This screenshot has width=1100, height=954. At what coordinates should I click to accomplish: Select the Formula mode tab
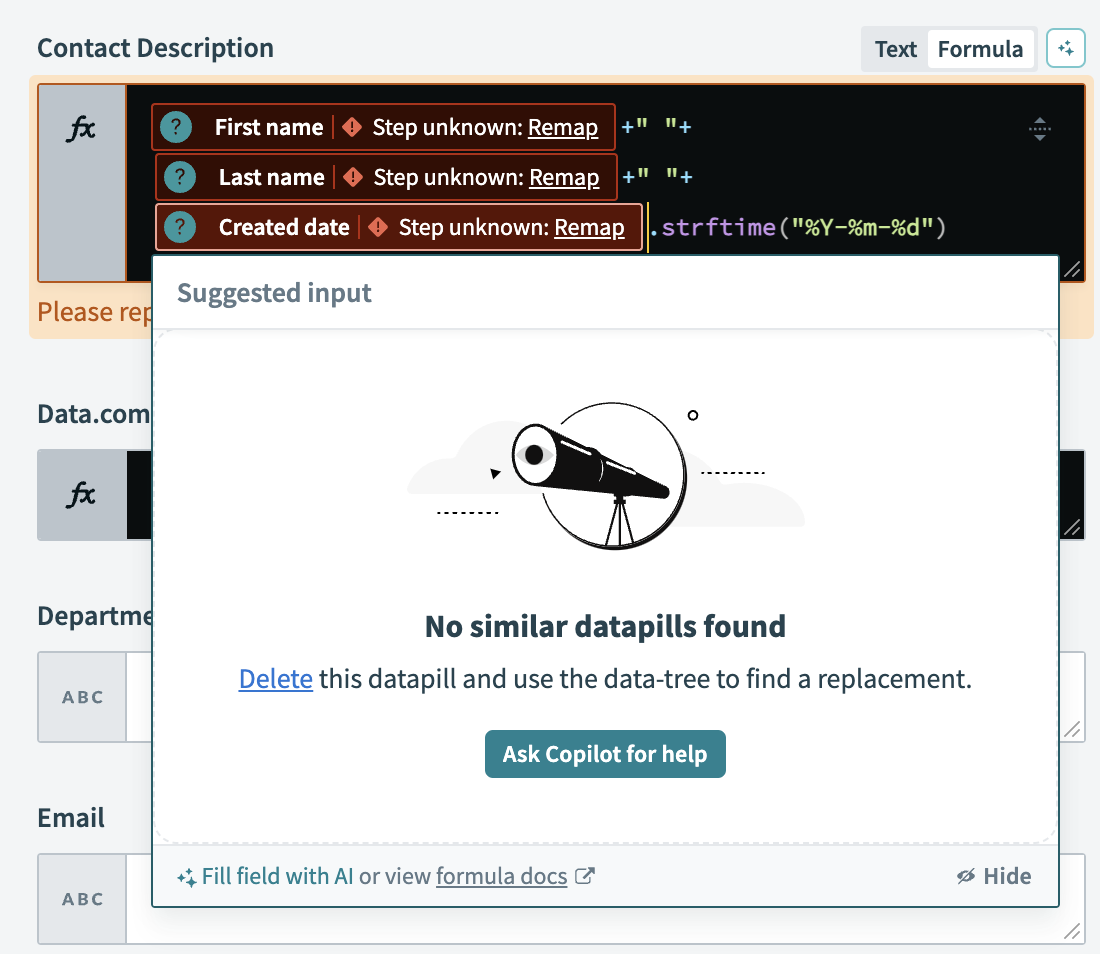point(981,48)
